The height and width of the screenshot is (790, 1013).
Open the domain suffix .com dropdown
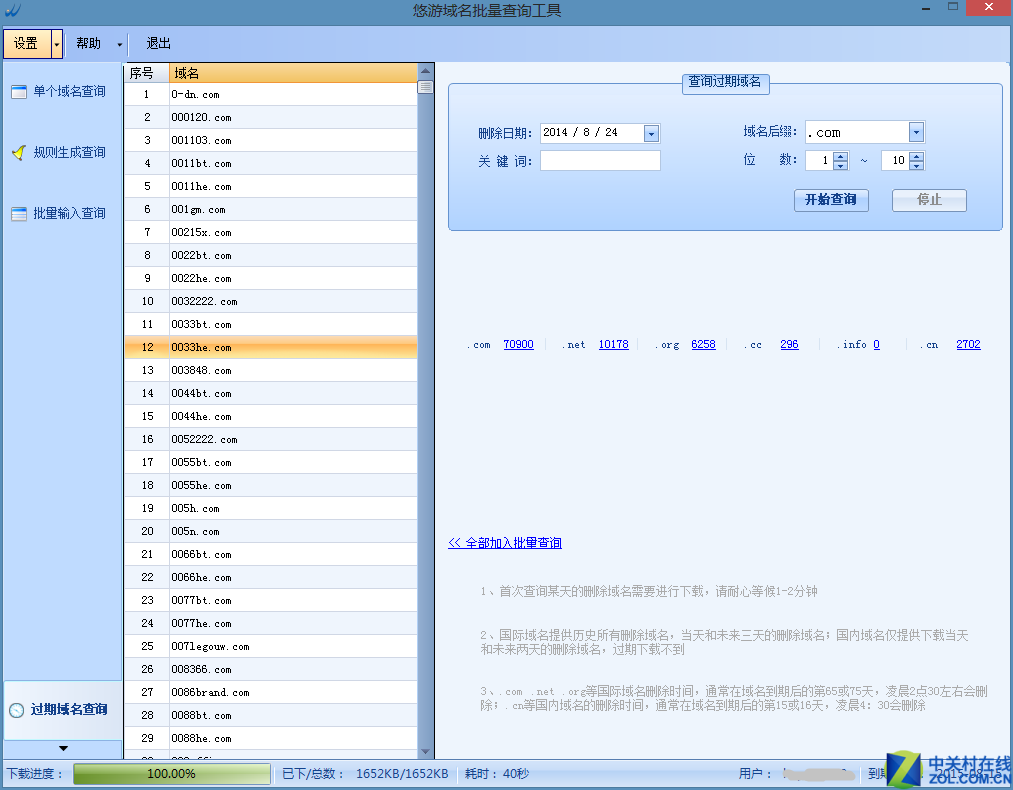tap(916, 132)
